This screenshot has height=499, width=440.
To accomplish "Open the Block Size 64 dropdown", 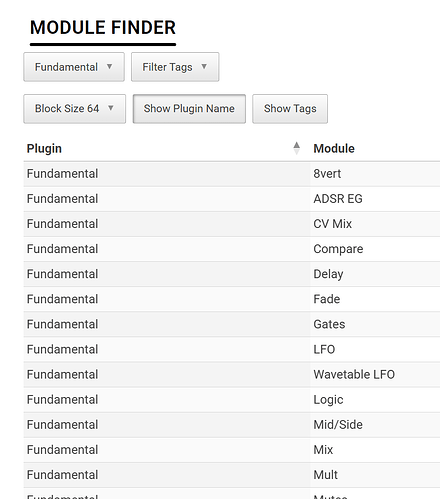I will pos(75,109).
